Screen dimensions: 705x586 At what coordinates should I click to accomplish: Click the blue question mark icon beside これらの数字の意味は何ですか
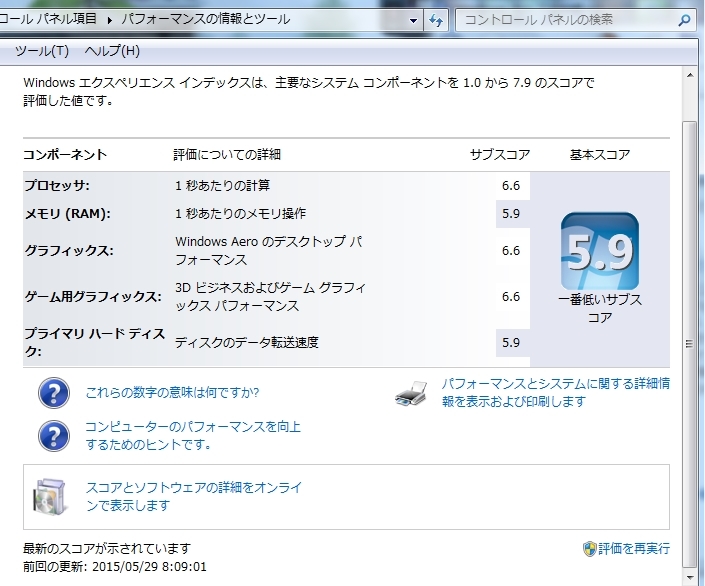tap(54, 394)
